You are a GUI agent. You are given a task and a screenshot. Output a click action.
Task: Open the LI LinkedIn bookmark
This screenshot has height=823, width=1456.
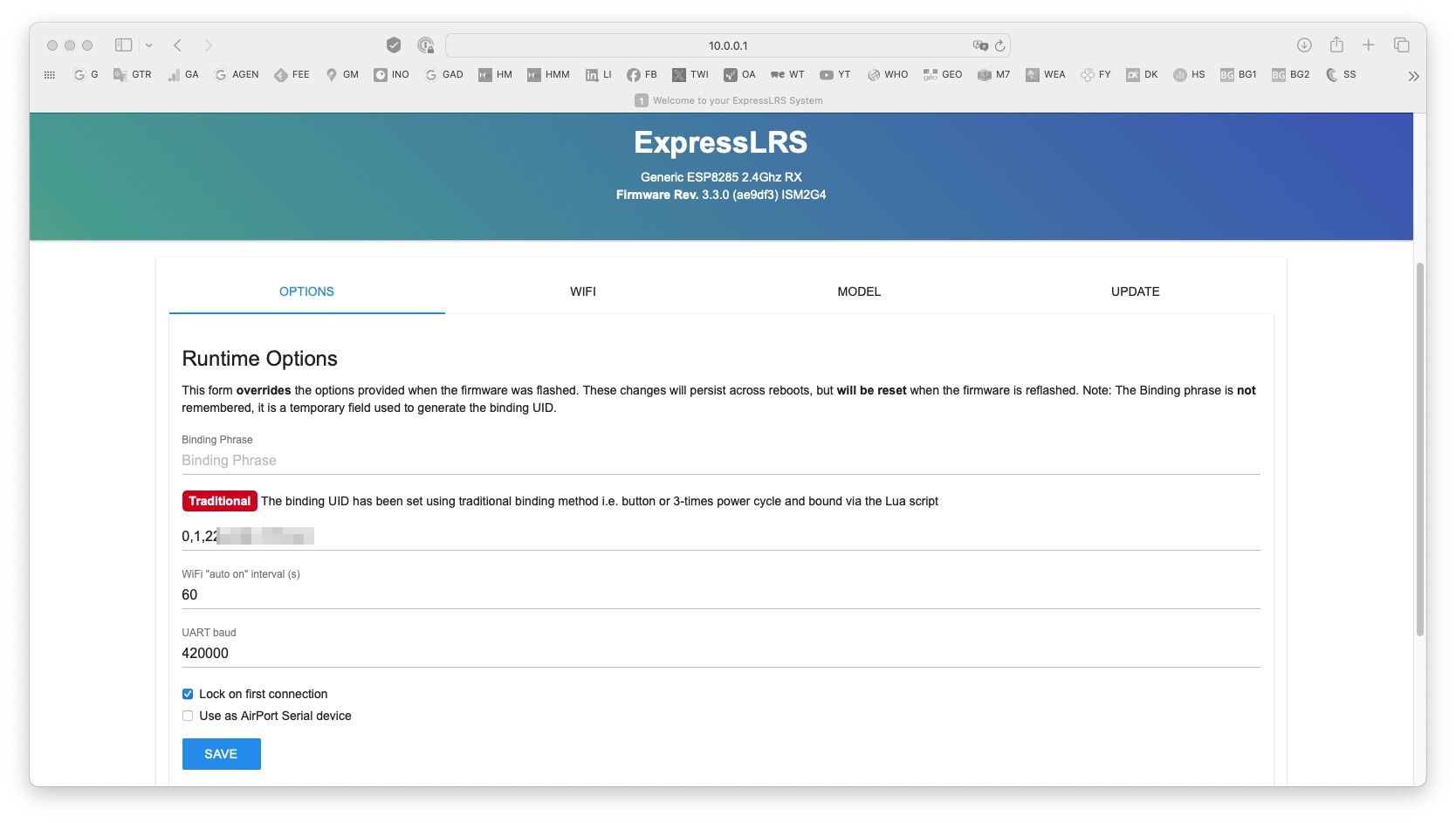coord(599,75)
